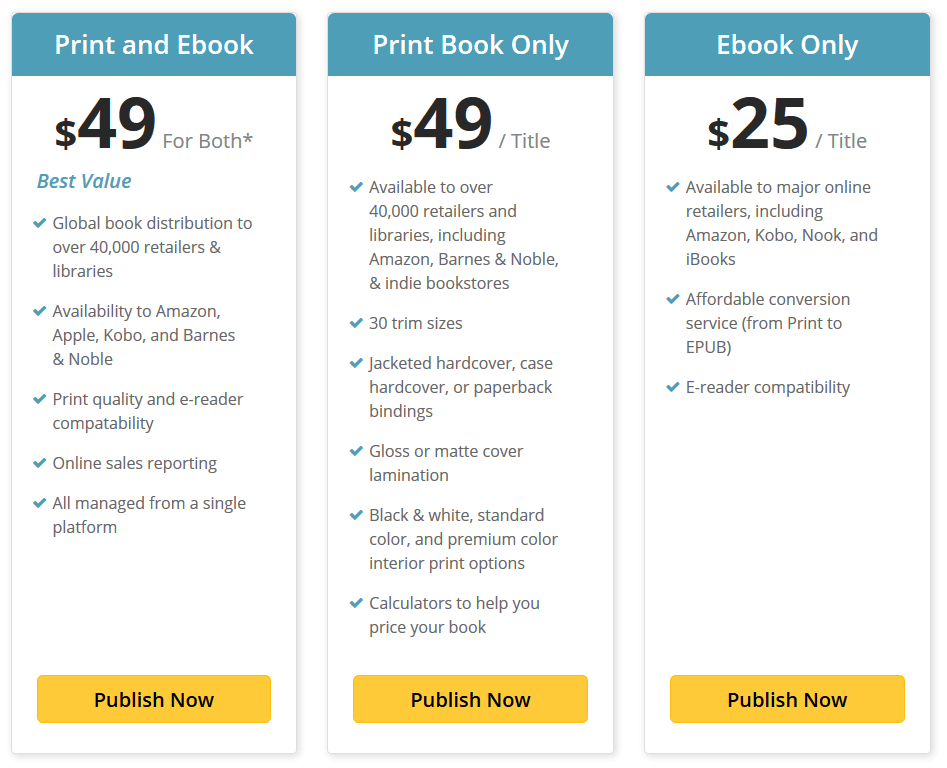Viewport: 947px width, 768px height.
Task: Click checkmark next to Online sales reporting
Action: (40, 463)
